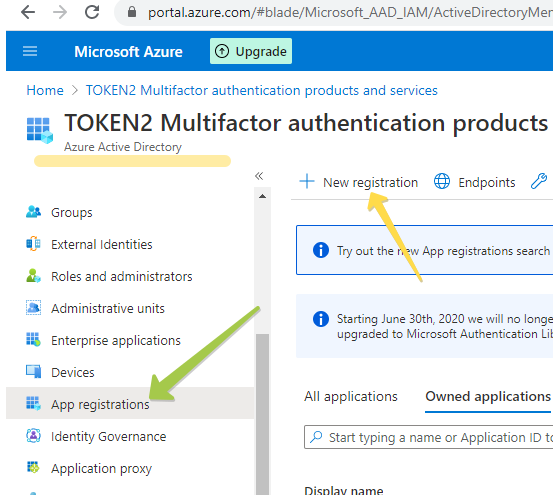Click the Application proxy icon
The width and height of the screenshot is (553, 495).
(34, 468)
